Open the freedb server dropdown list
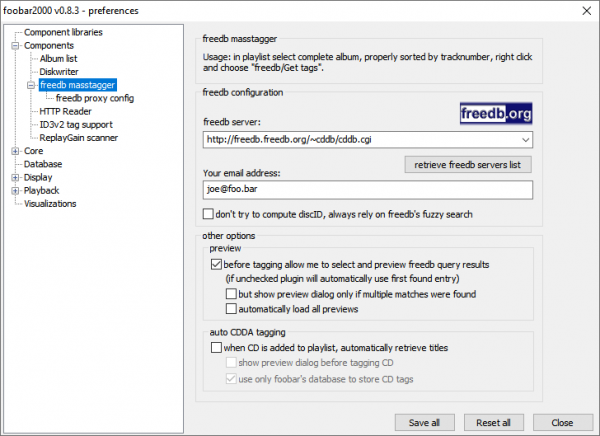 tap(525, 140)
